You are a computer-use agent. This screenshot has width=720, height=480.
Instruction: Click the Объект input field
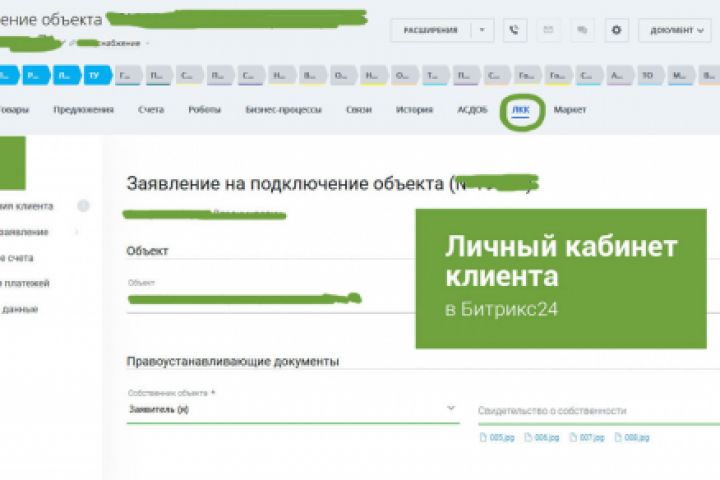coord(271,299)
